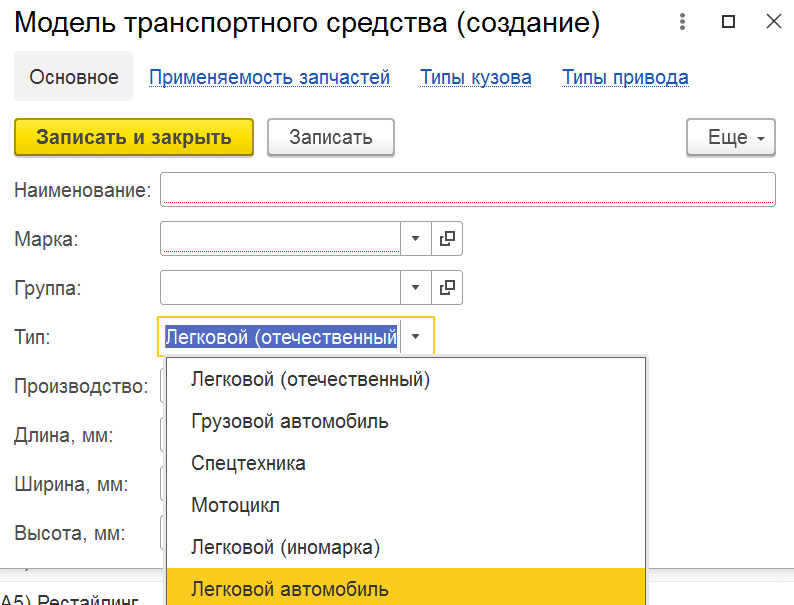The image size is (794, 605).
Task: Open the three-dot window options menu
Action: (682, 22)
